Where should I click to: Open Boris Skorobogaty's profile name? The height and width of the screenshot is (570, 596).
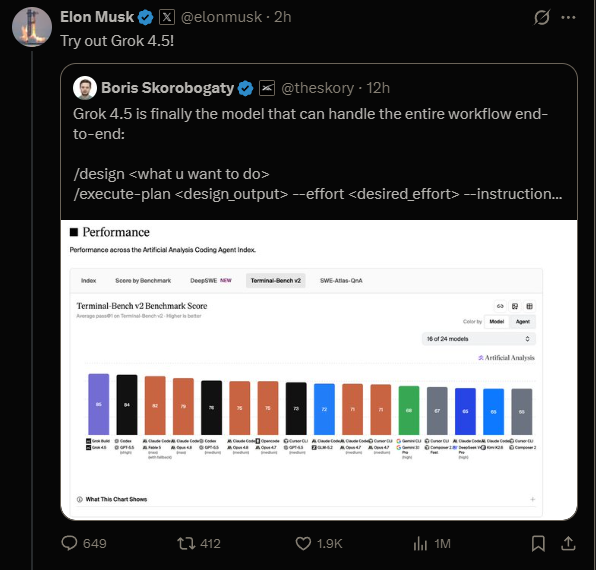coord(168,88)
